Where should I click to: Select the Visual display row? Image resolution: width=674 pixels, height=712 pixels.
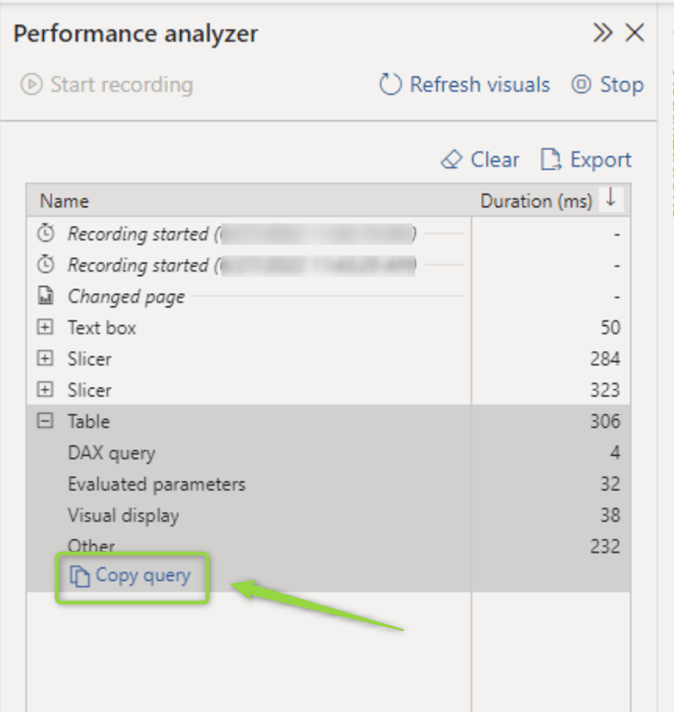click(123, 516)
